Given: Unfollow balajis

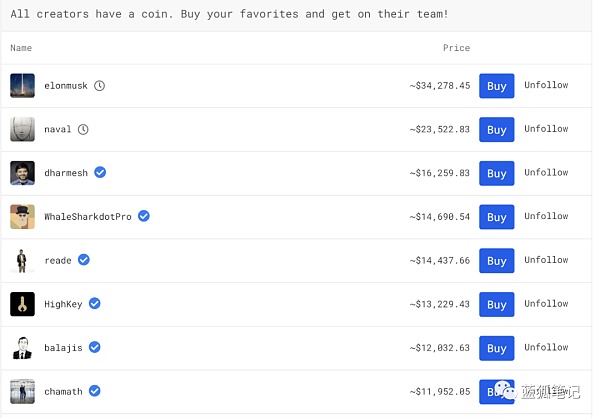Looking at the screenshot, I should click(546, 347).
